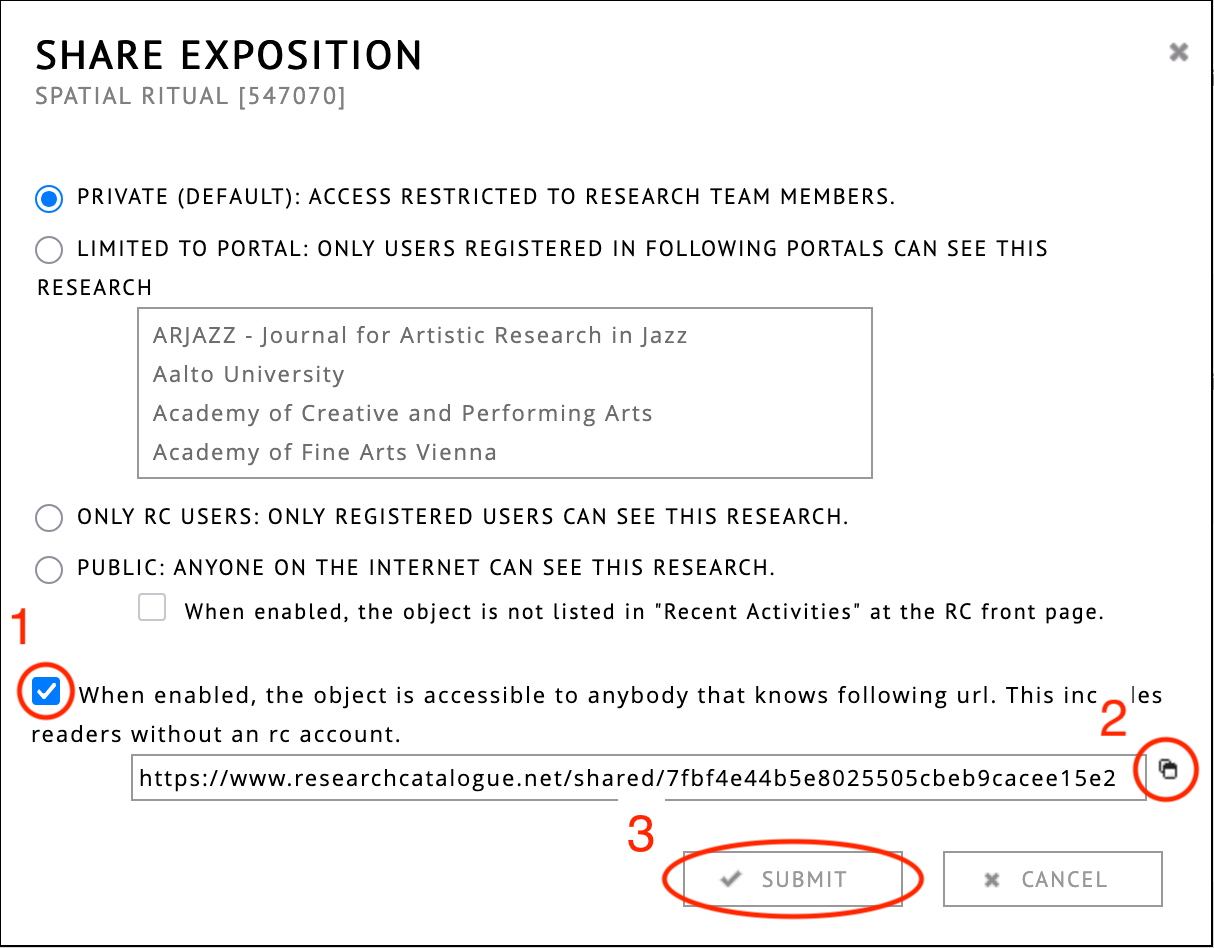1214x948 pixels.
Task: Select the Private (default) access option
Action: [x=48, y=198]
